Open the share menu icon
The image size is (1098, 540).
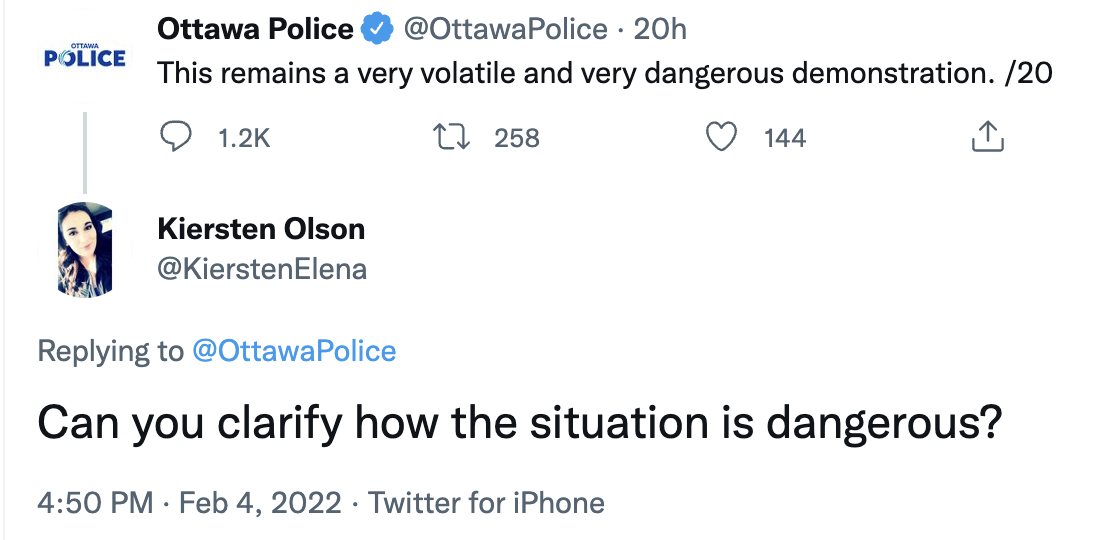(x=987, y=137)
